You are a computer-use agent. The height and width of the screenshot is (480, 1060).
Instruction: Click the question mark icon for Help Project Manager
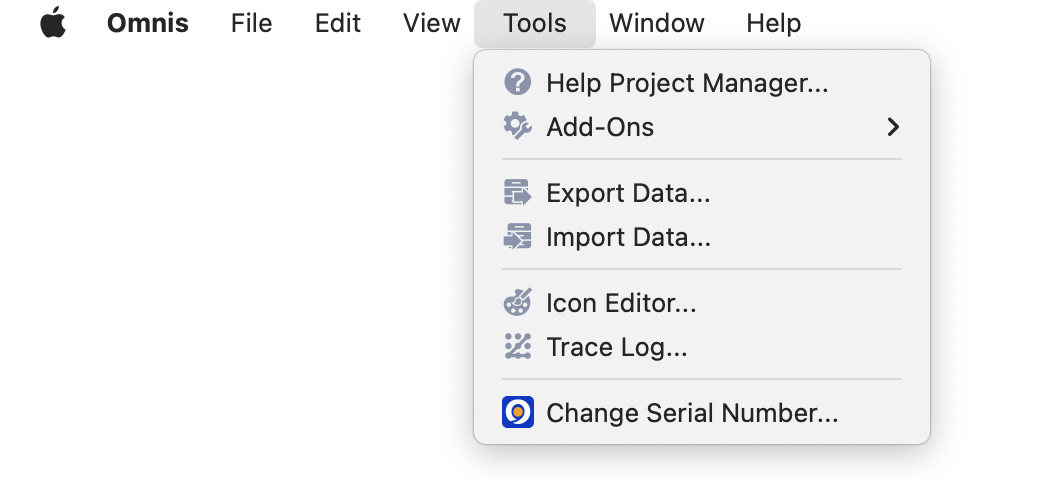pyautogui.click(x=518, y=82)
